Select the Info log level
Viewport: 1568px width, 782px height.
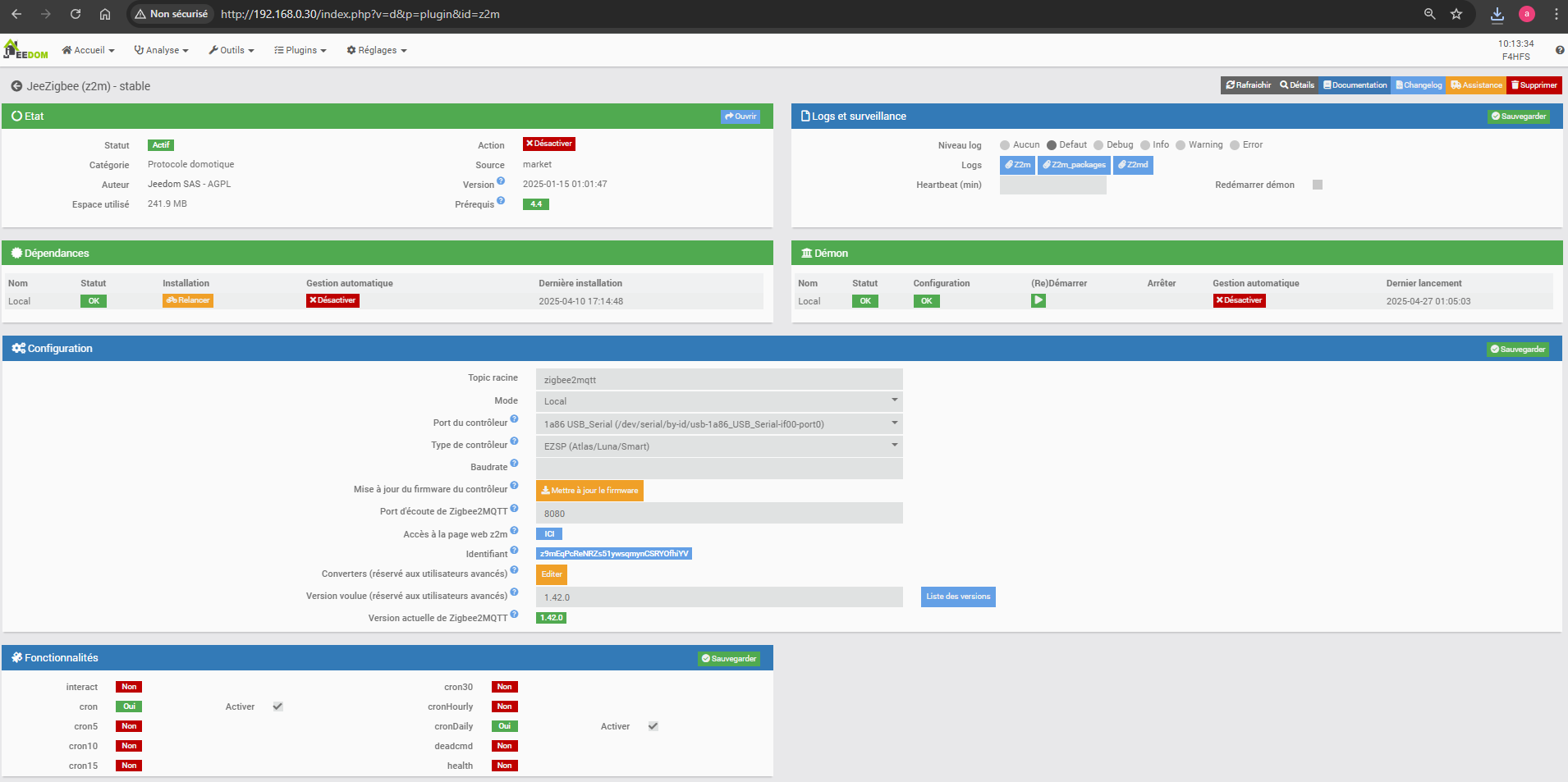[x=1145, y=145]
